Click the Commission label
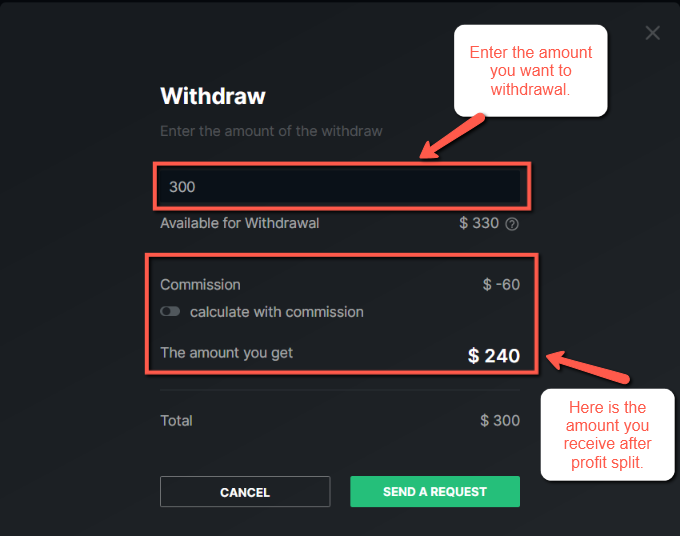The height and width of the screenshot is (536, 680). 200,284
